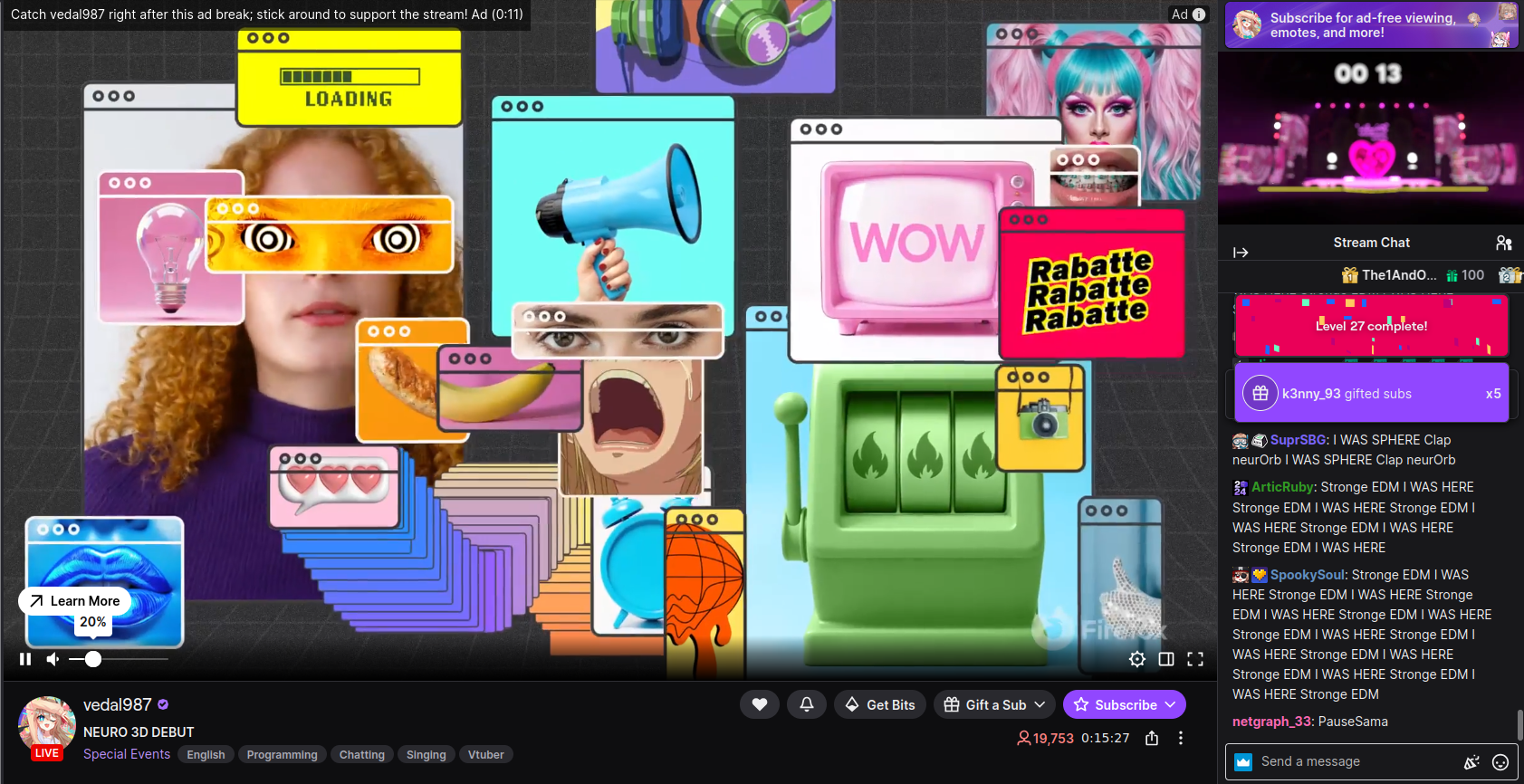
Task: Select the Programming tag
Action: [283, 755]
